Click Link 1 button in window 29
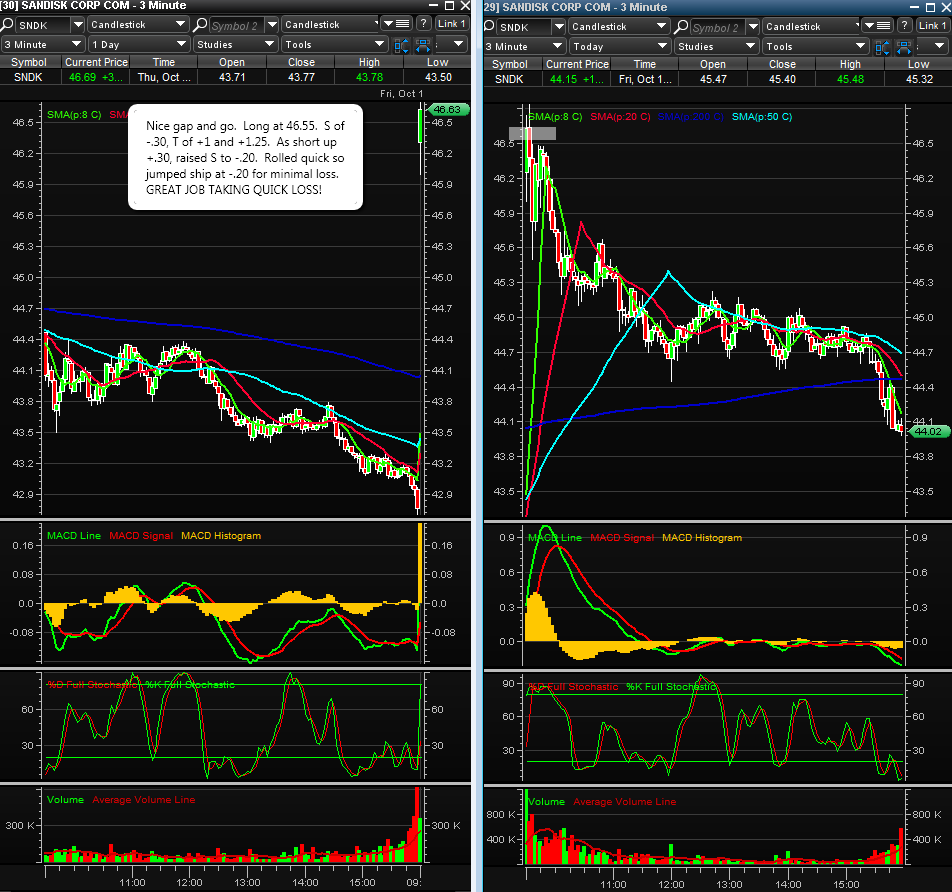Screen dimensions: 952x892 coord(932,26)
